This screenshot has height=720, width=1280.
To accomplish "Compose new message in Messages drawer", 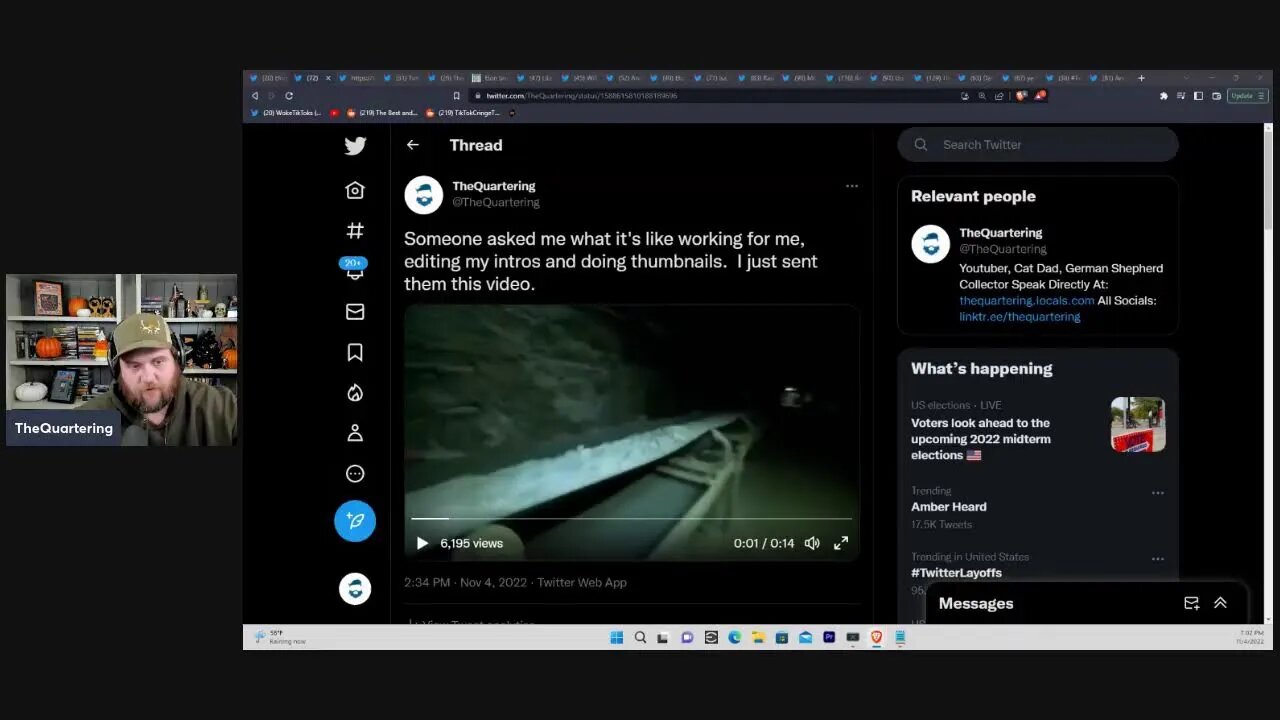I will tap(1191, 603).
